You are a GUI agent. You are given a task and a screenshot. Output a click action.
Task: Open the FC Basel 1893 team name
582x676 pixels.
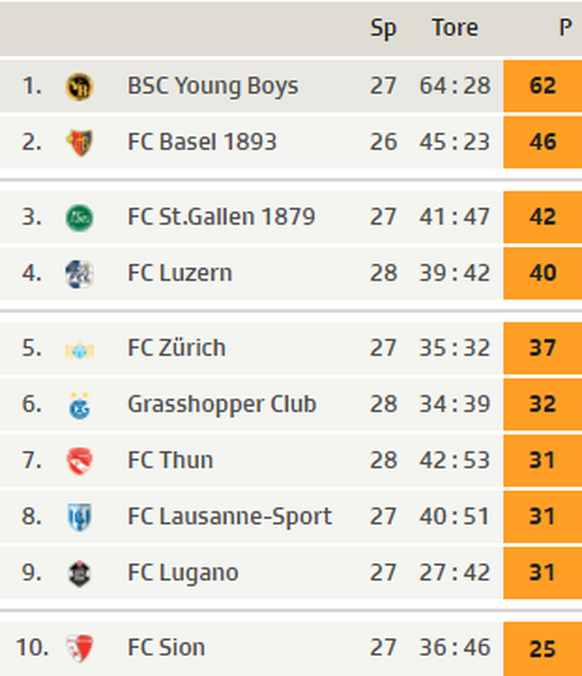[202, 142]
